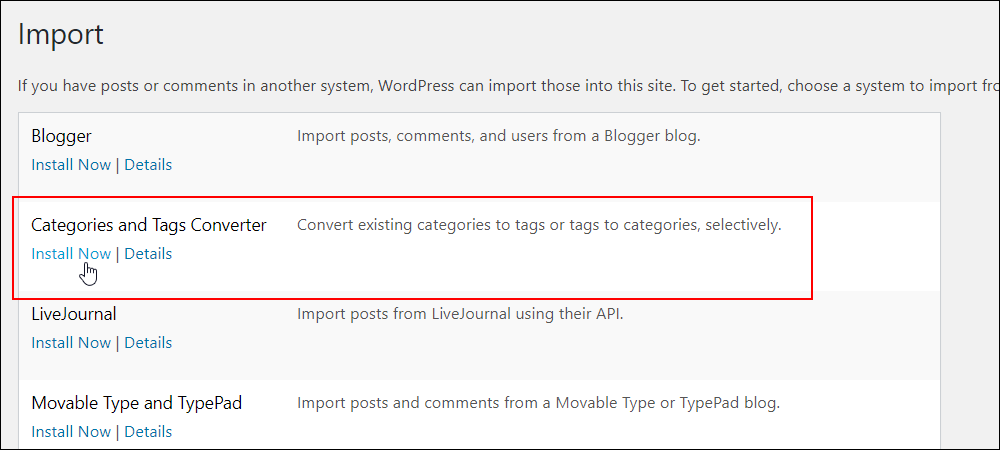1000x450 pixels.
Task: Click the separator bar in the LiveJournal row
Action: (x=117, y=342)
